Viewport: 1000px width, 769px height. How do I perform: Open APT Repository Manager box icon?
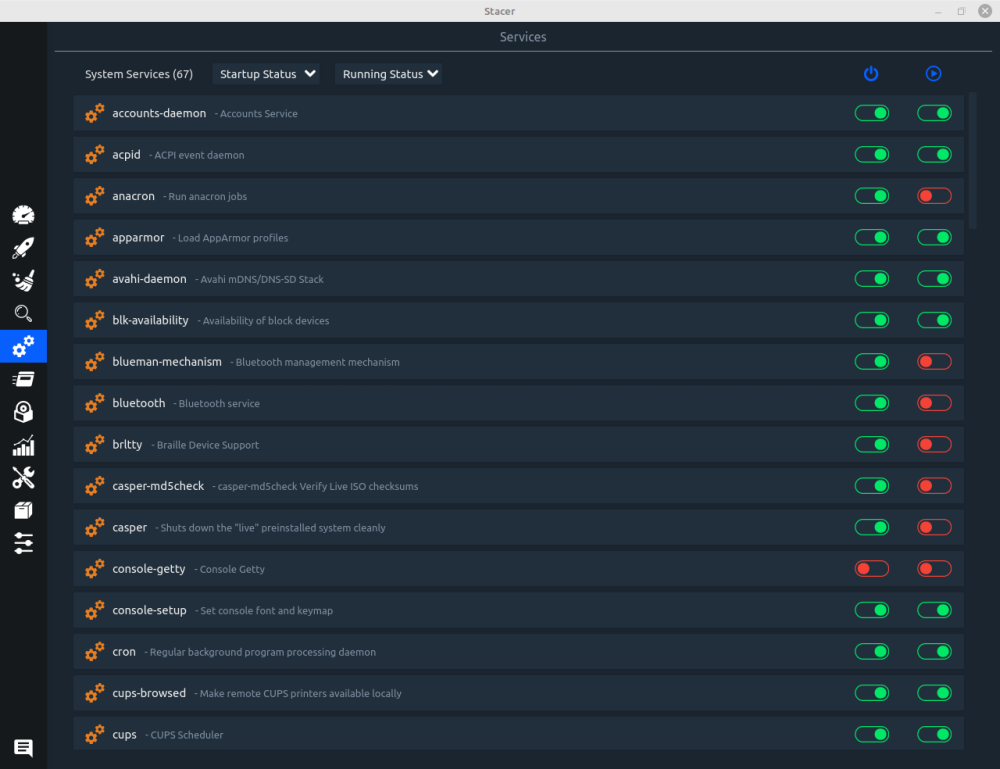click(x=23, y=511)
